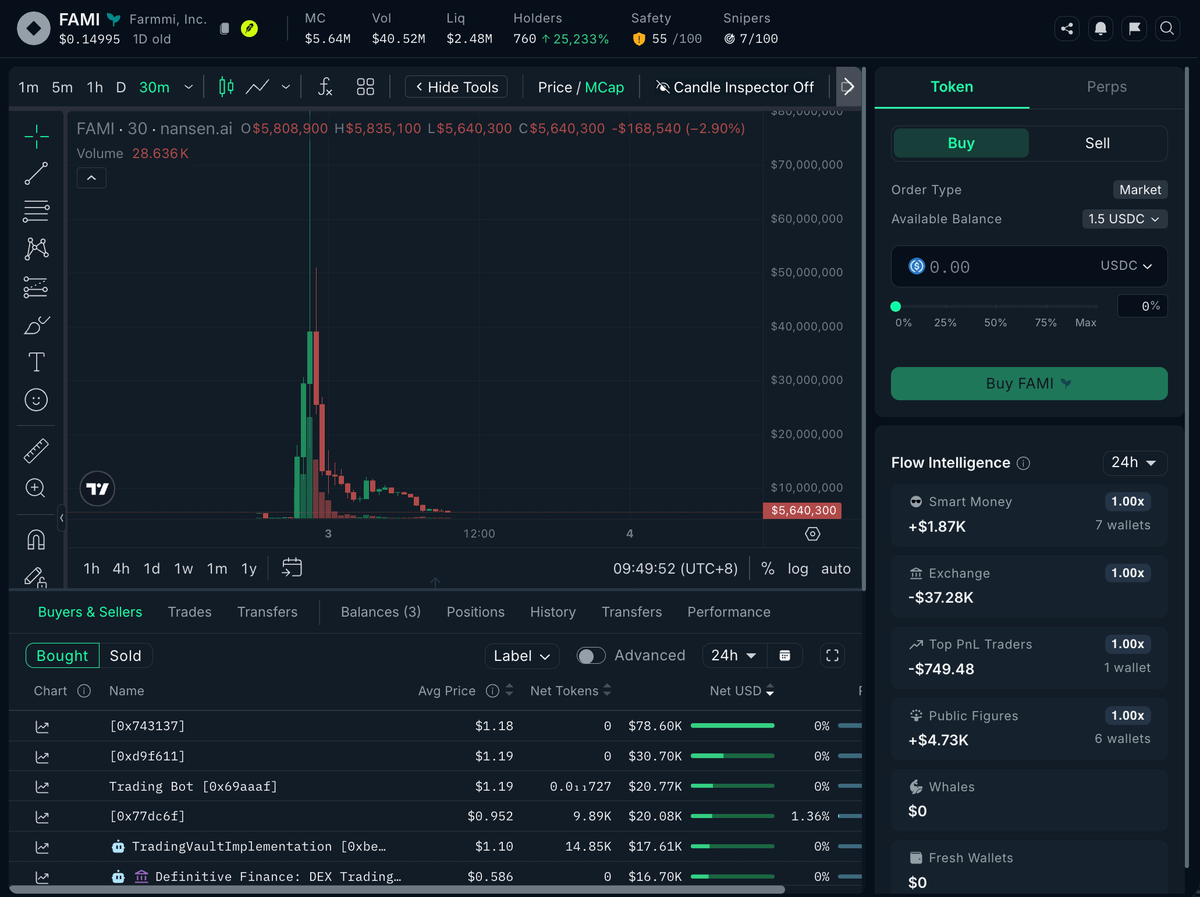Viewport: 1200px width, 897px height.
Task: Switch to the Sell side toggle
Action: pos(1097,143)
